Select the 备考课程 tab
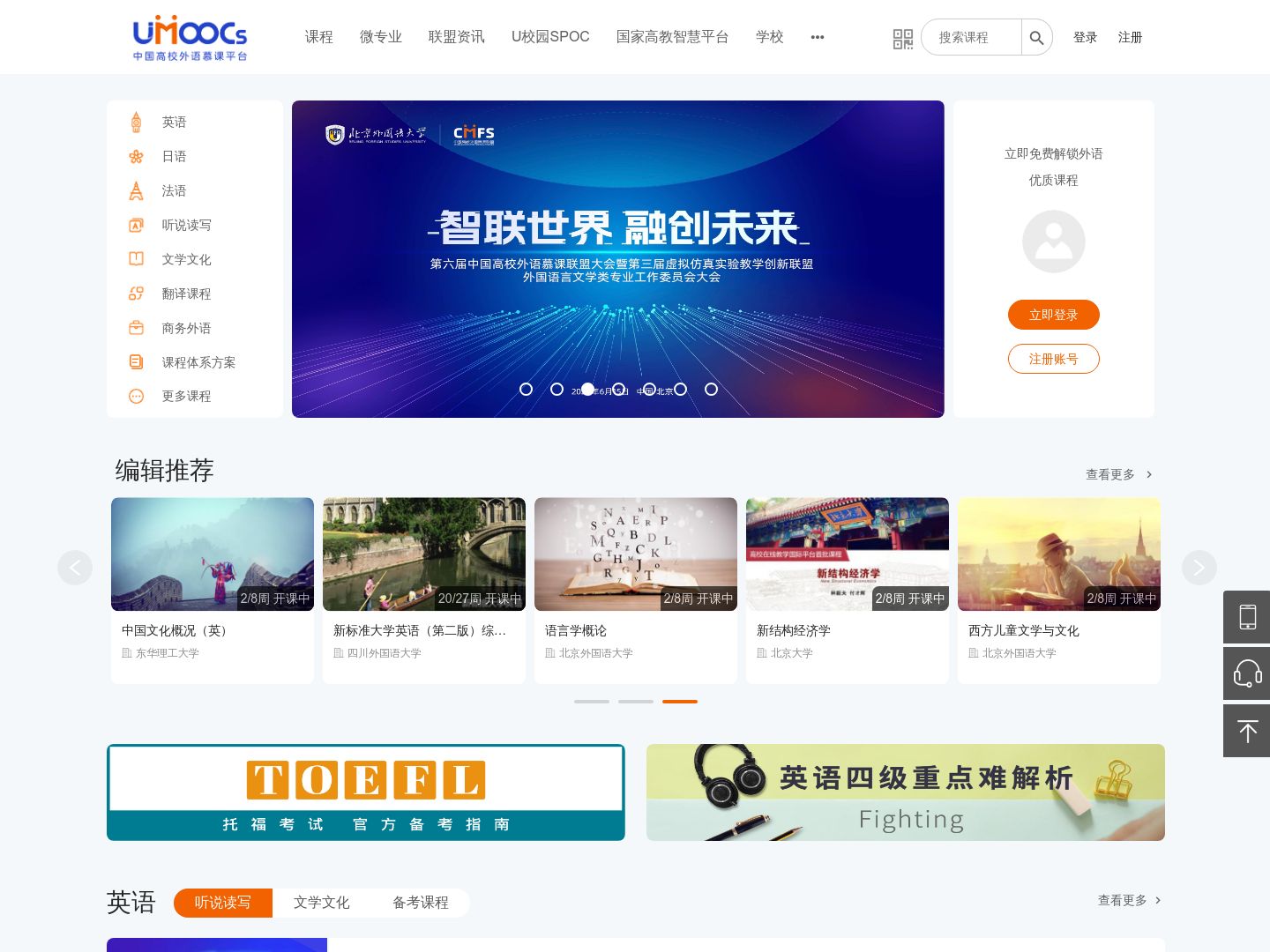Screen dimensions: 1270x952 [421, 903]
